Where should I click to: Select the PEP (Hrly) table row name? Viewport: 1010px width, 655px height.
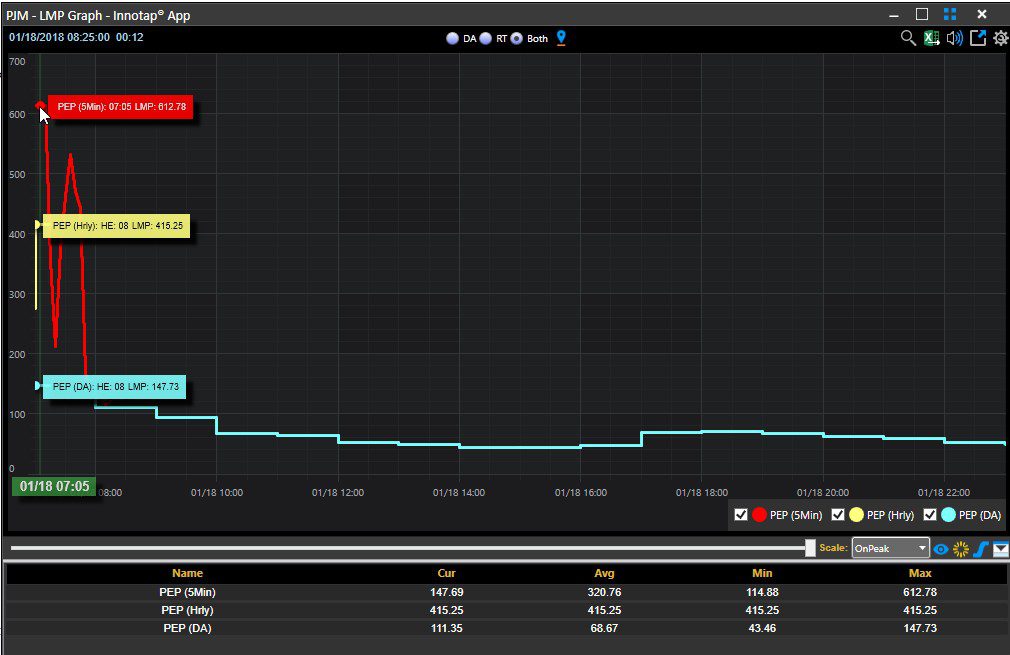pos(187,610)
